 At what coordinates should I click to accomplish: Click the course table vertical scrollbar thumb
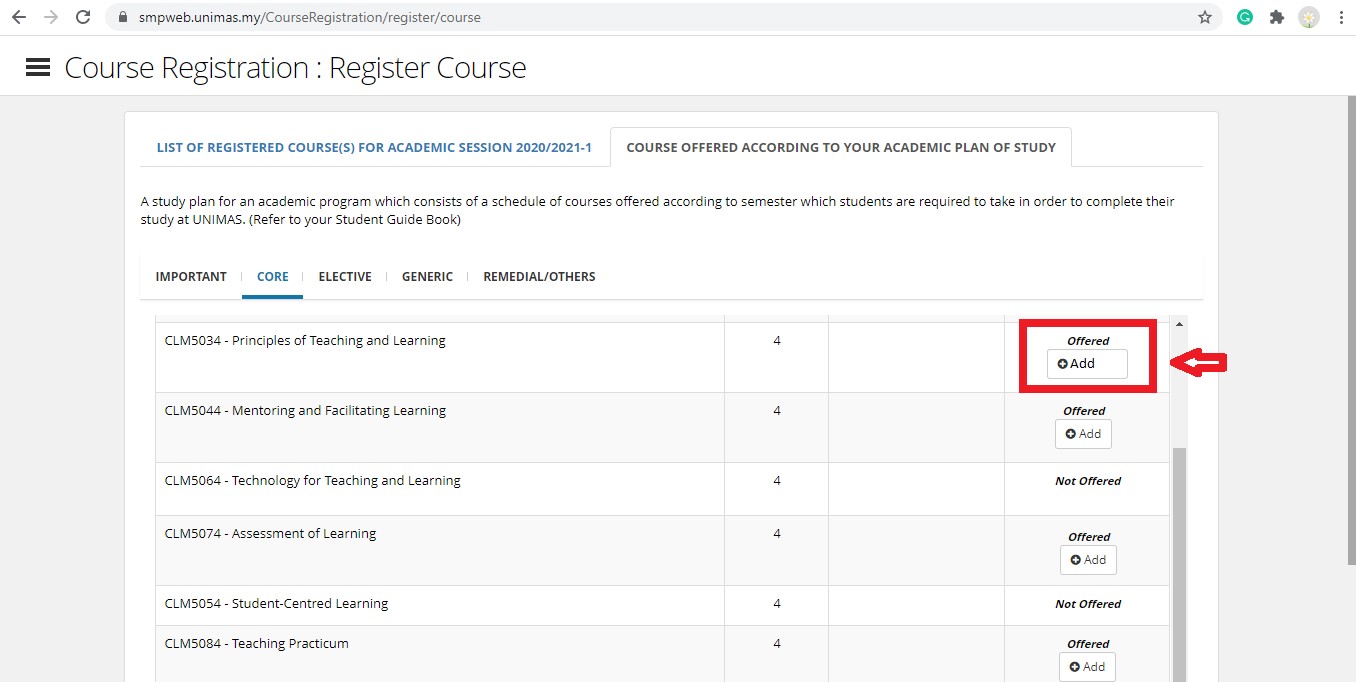click(x=1179, y=565)
